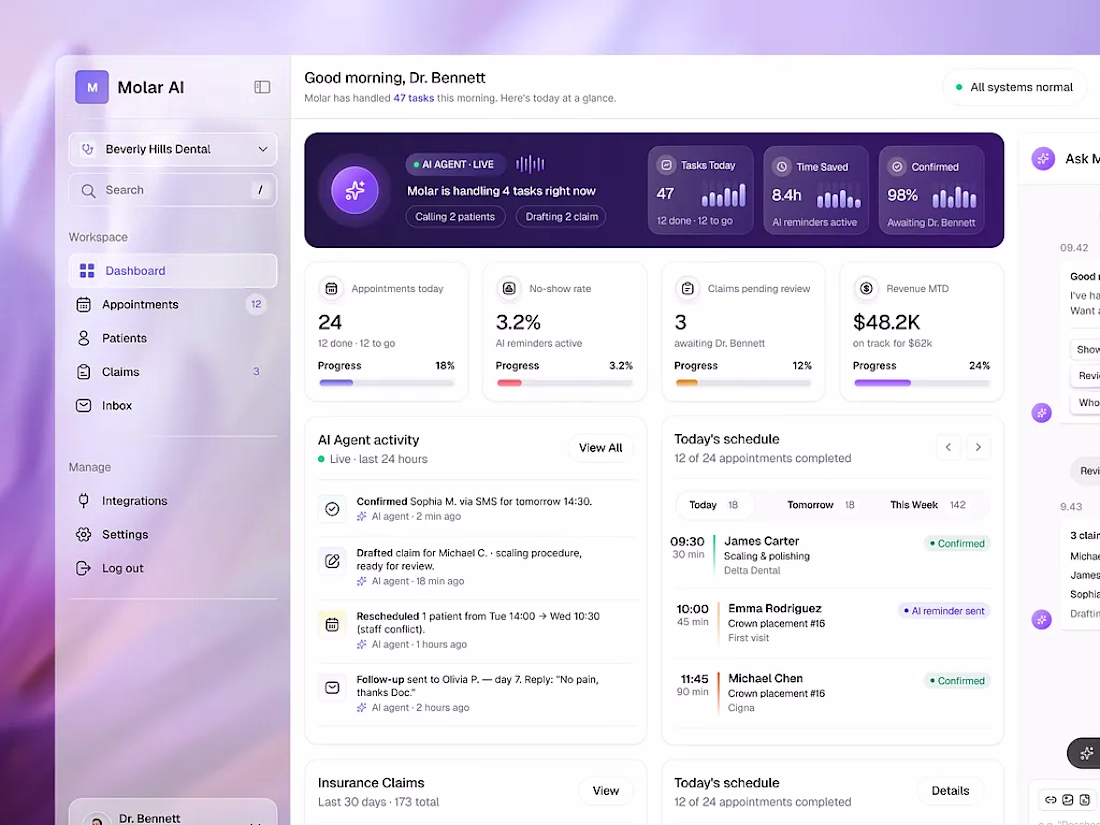
Task: Click the Revenue MTD progress bar
Action: coord(921,383)
